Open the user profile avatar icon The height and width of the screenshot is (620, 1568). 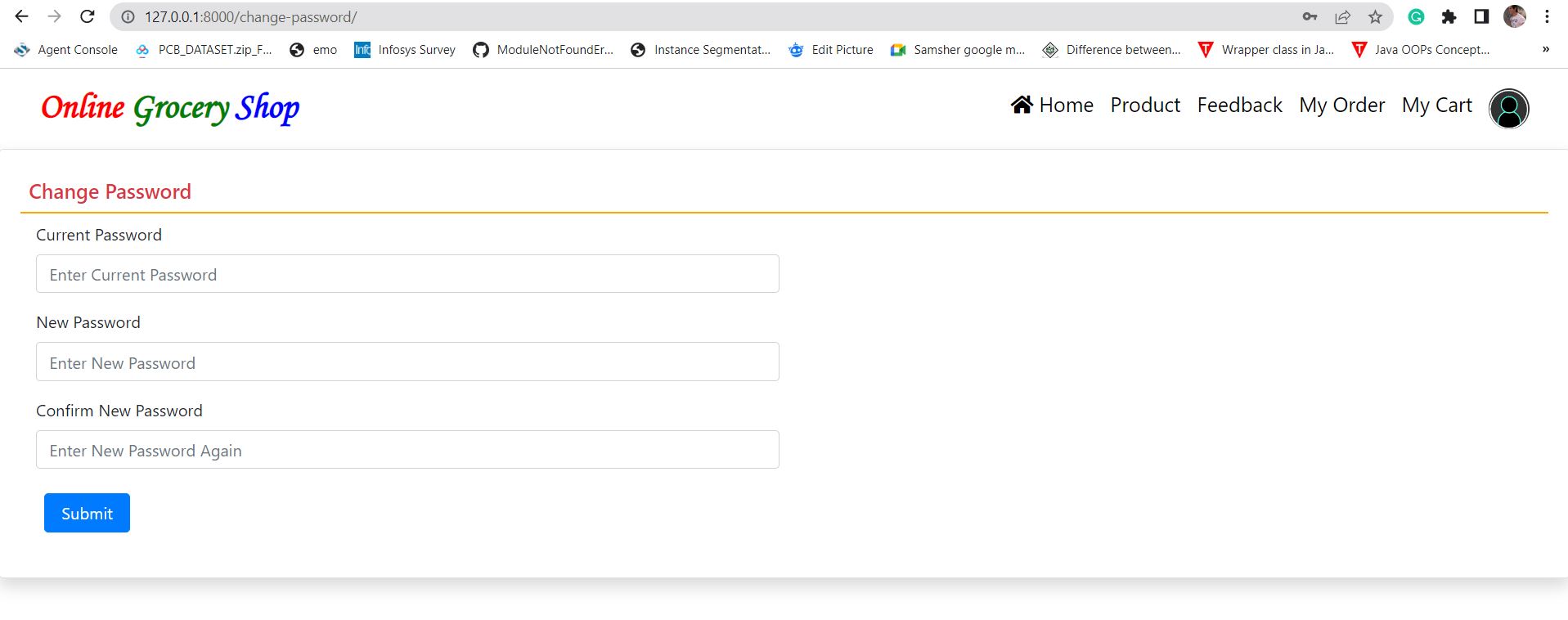pos(1508,108)
